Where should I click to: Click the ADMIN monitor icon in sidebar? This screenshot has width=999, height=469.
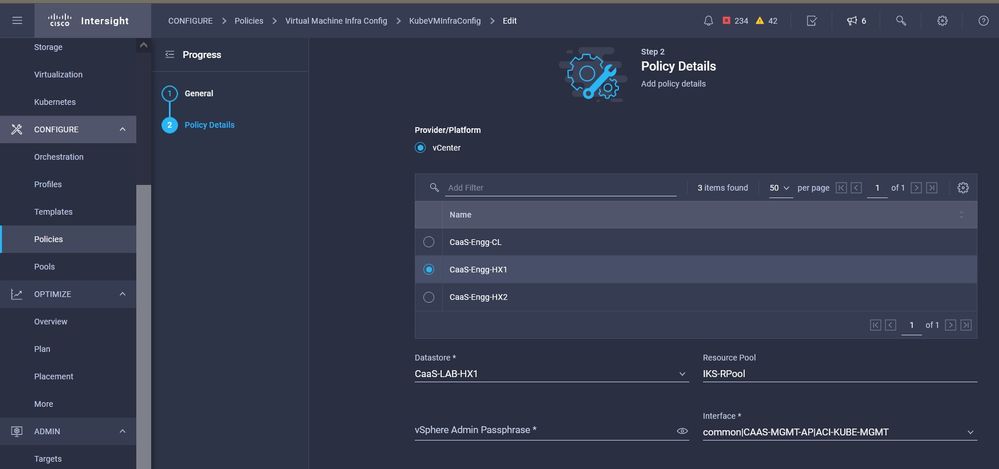(x=17, y=431)
